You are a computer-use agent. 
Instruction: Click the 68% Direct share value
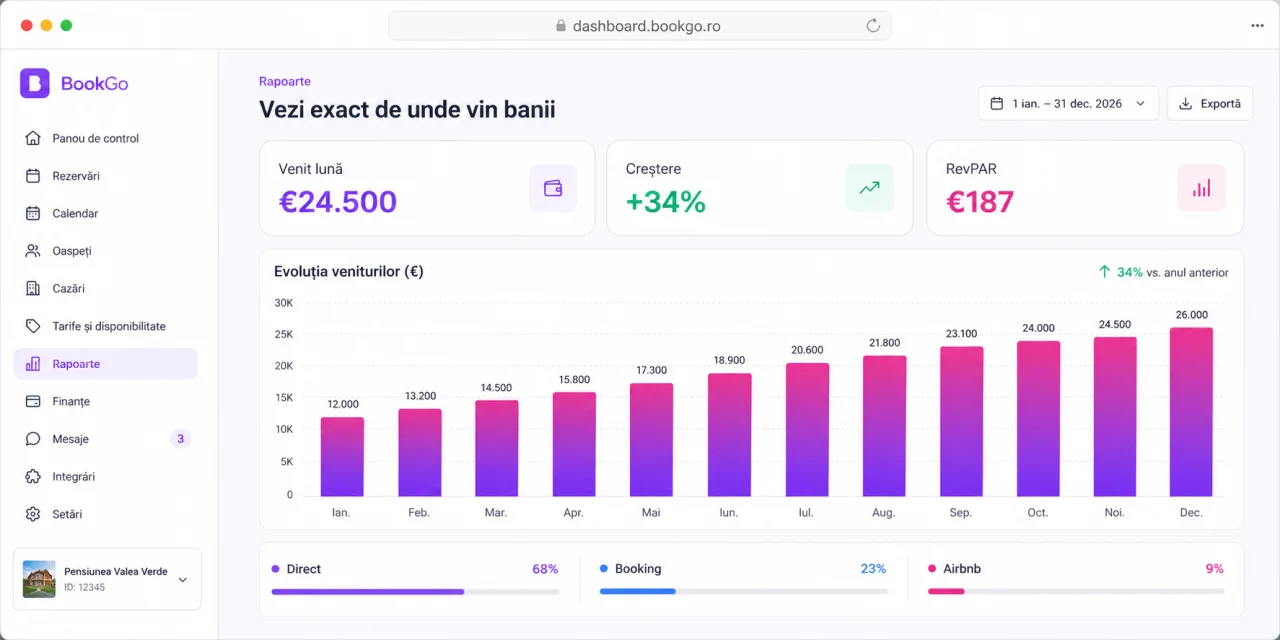tap(545, 569)
